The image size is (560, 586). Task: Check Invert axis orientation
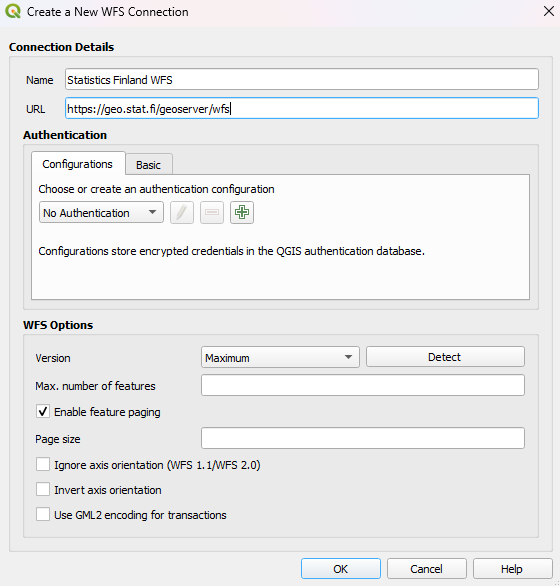pos(43,490)
